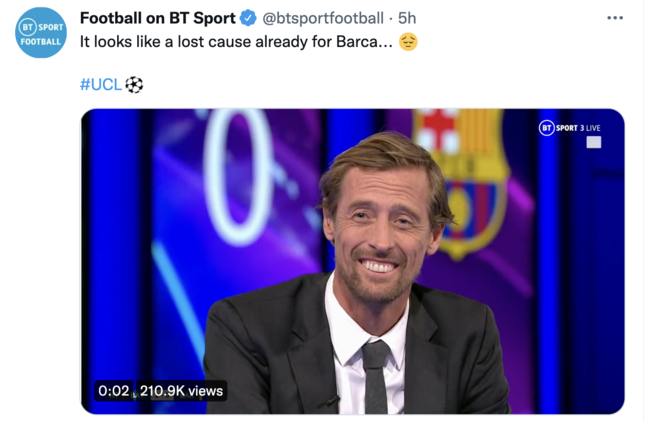The height and width of the screenshot is (422, 650).
Task: Click the @btsportfootball handle
Action: 325,18
